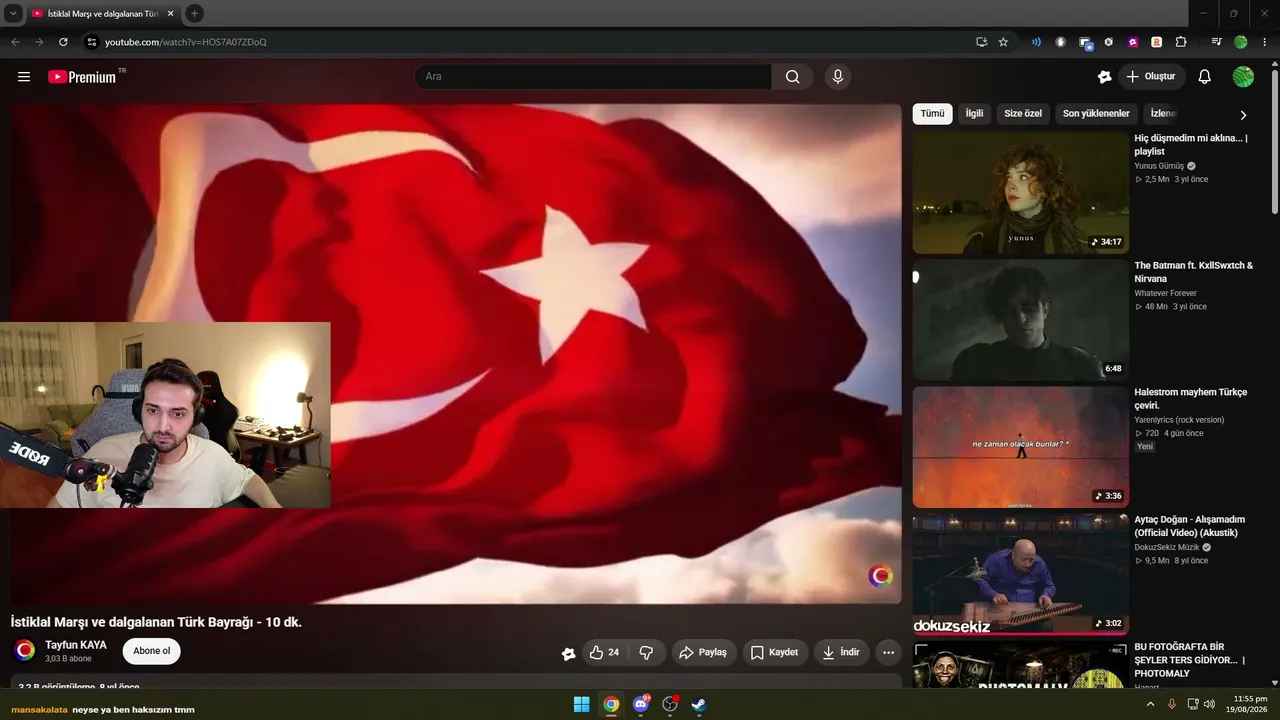Open Chrome three-dot menu
This screenshot has height=720, width=1280.
point(1265,42)
